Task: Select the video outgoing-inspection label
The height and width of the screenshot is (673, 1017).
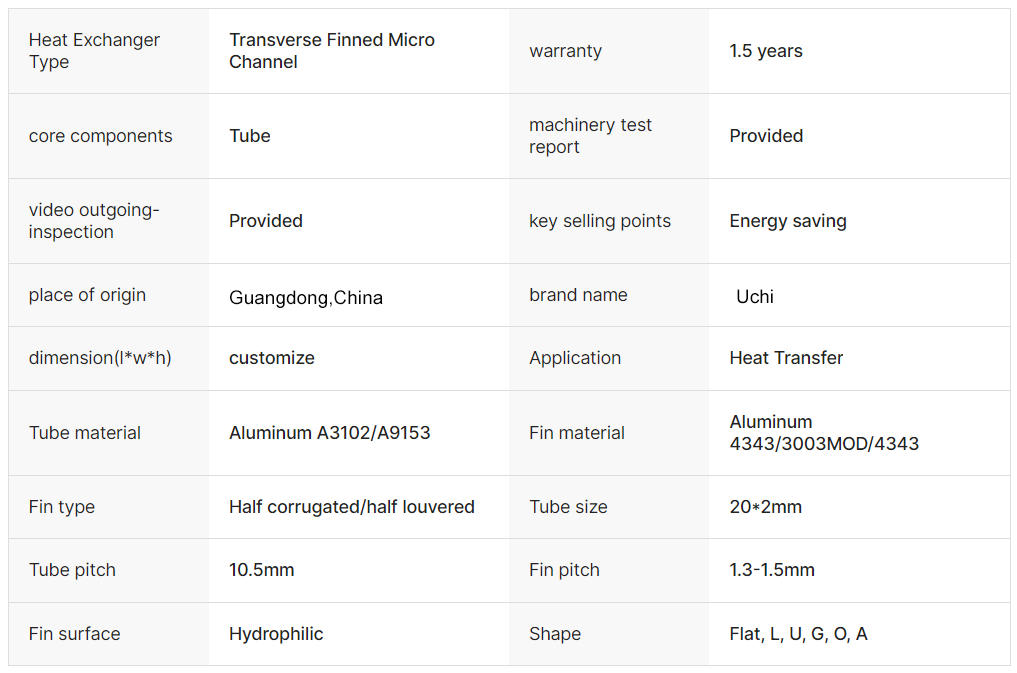Action: (93, 221)
